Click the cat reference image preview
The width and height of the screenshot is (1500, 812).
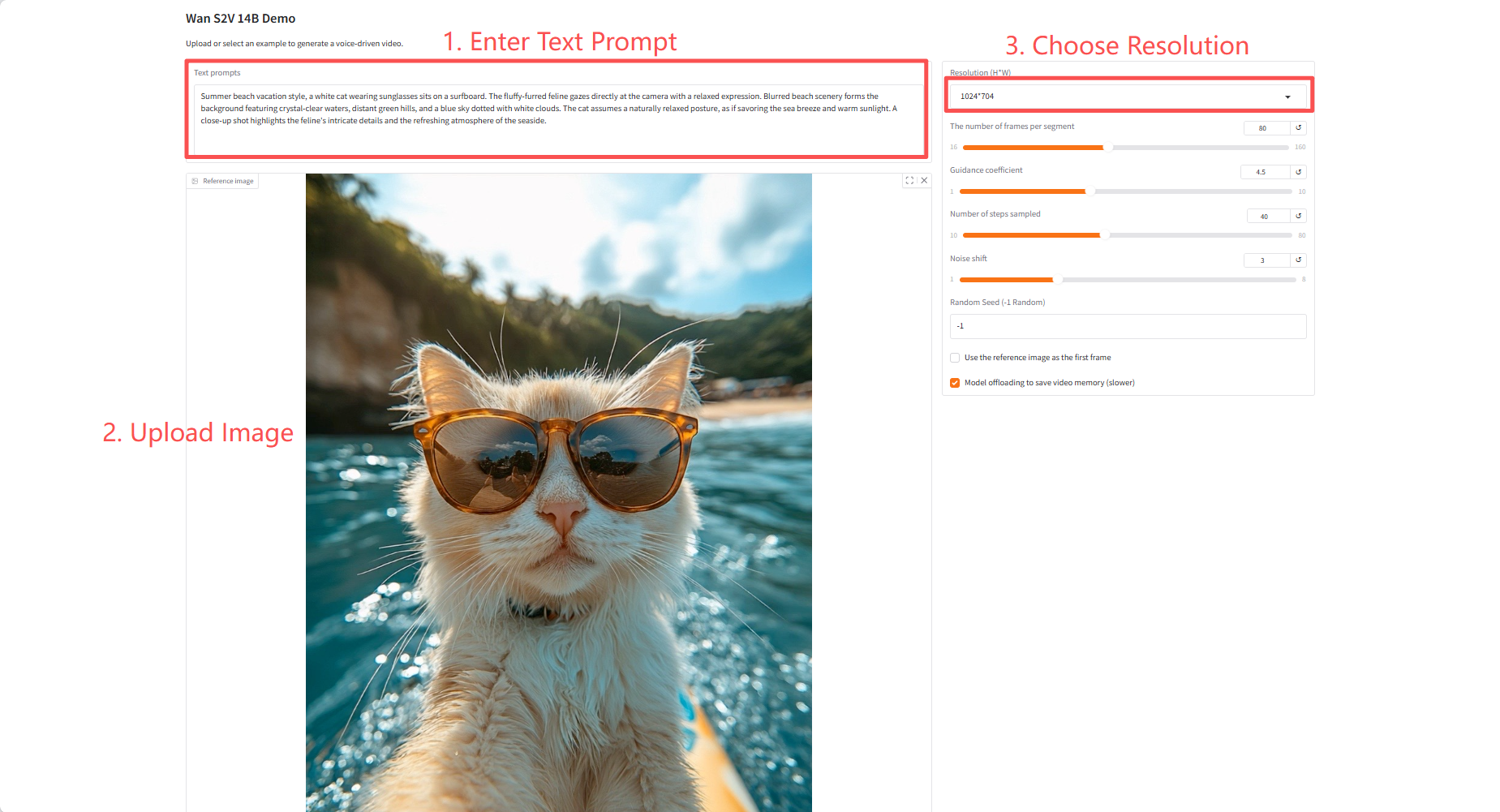pyautogui.click(x=559, y=492)
